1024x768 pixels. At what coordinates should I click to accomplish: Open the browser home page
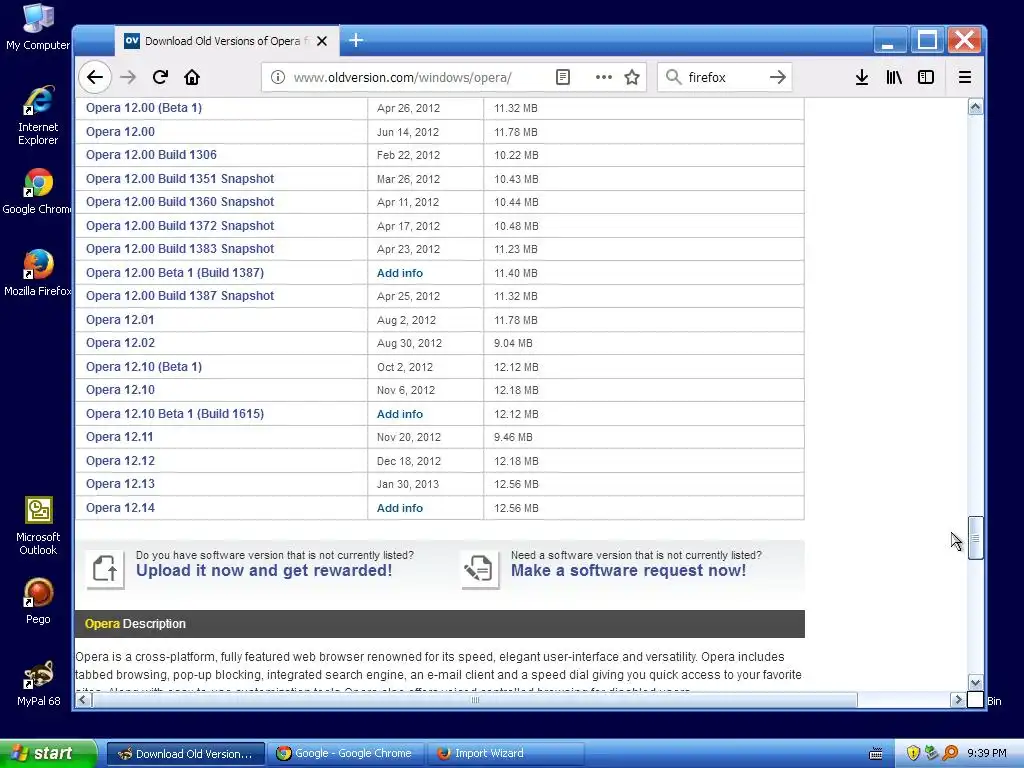coord(192,77)
